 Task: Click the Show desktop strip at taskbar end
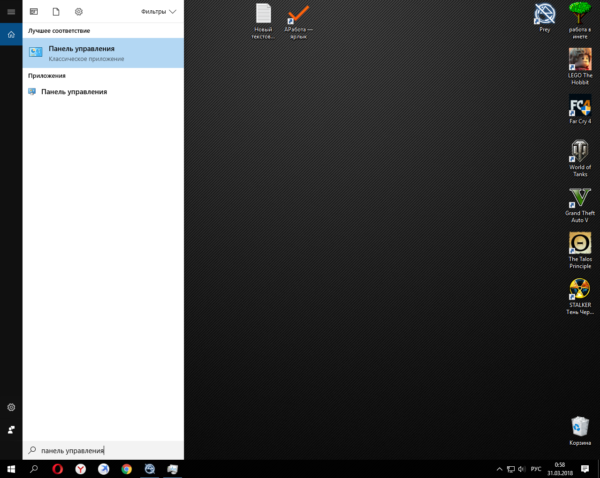tap(598, 469)
